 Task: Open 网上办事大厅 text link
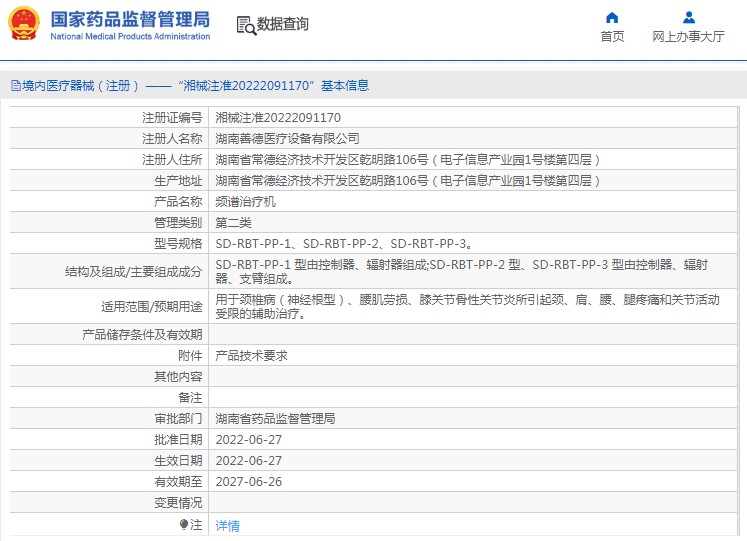point(688,37)
